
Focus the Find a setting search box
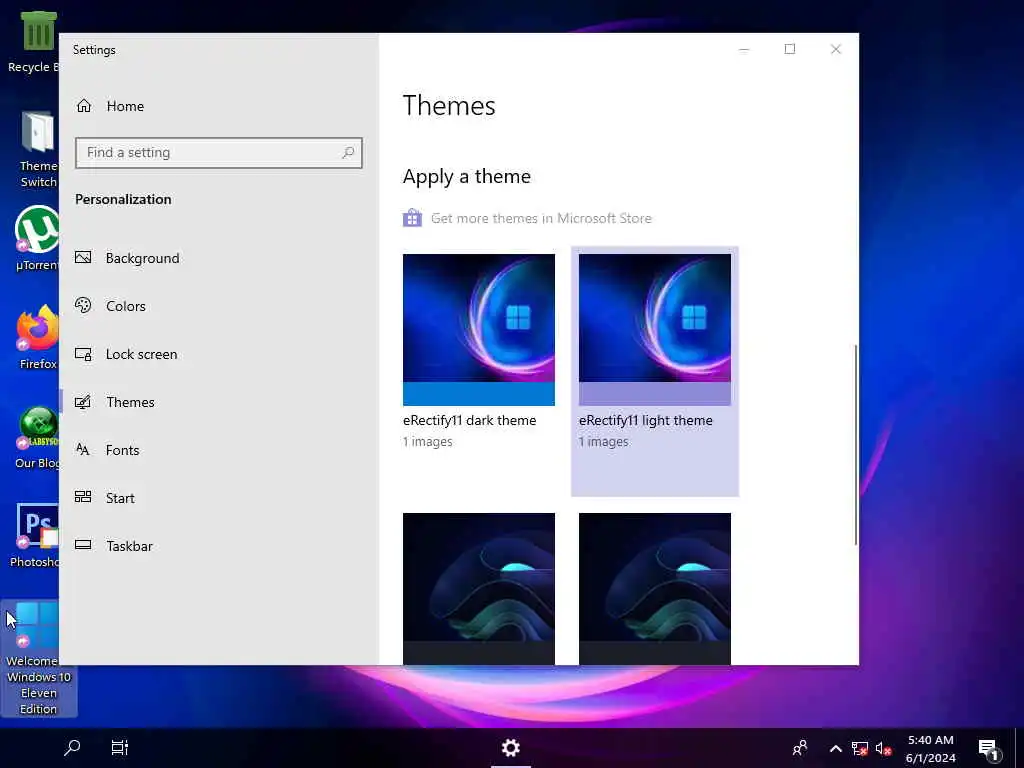[219, 153]
